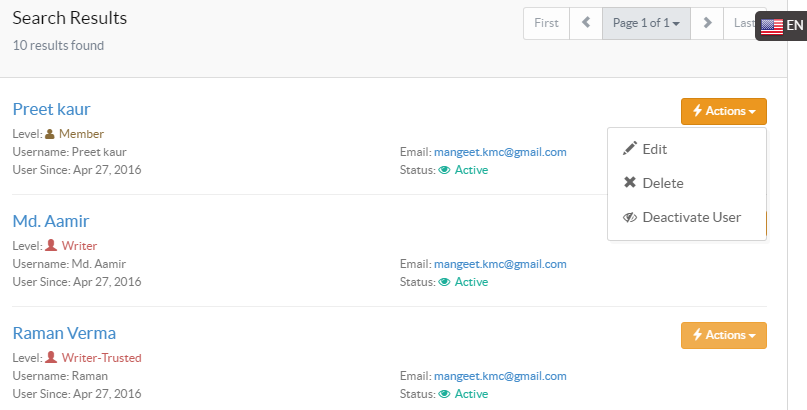Click the next page arrow icon
The width and height of the screenshot is (807, 410).
coord(707,23)
